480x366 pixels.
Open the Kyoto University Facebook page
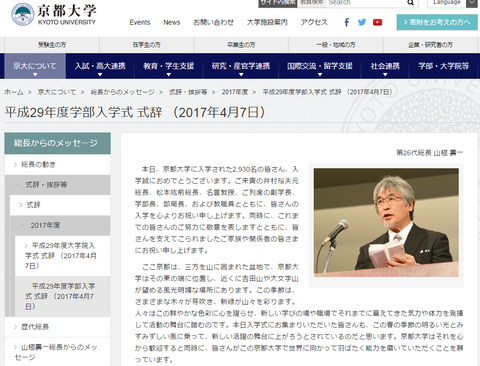347,22
